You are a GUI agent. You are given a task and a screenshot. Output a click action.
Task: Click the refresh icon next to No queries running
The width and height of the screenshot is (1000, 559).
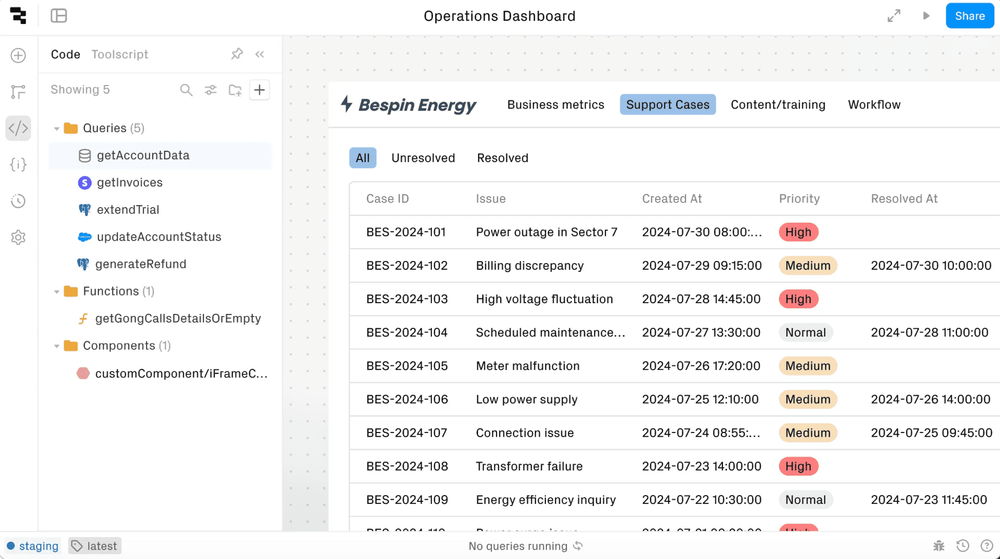pyautogui.click(x=578, y=546)
